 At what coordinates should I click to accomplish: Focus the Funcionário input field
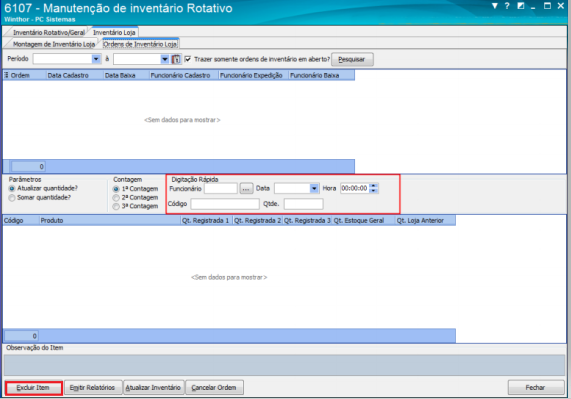[221, 189]
